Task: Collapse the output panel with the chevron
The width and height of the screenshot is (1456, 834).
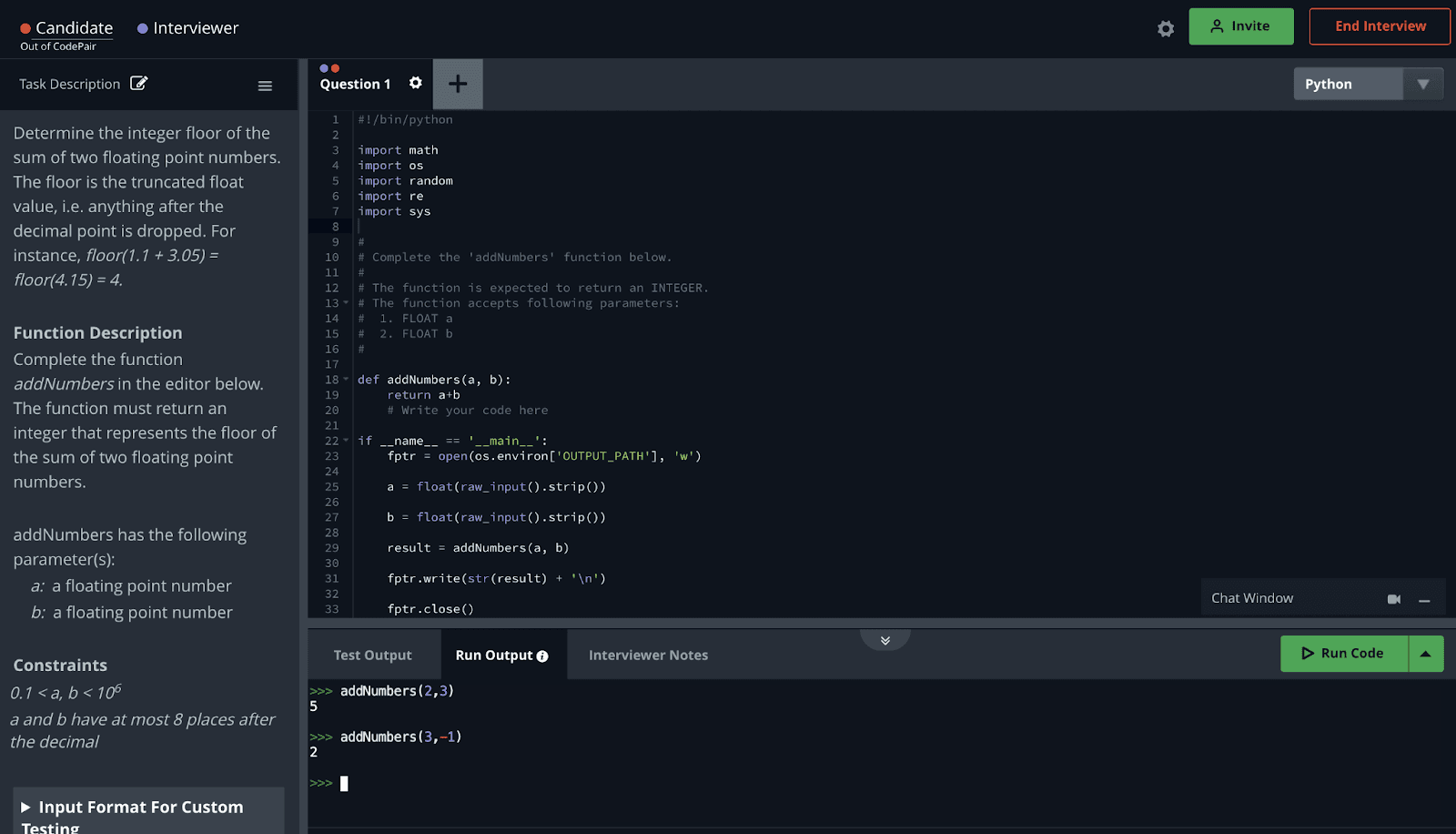Action: click(885, 640)
